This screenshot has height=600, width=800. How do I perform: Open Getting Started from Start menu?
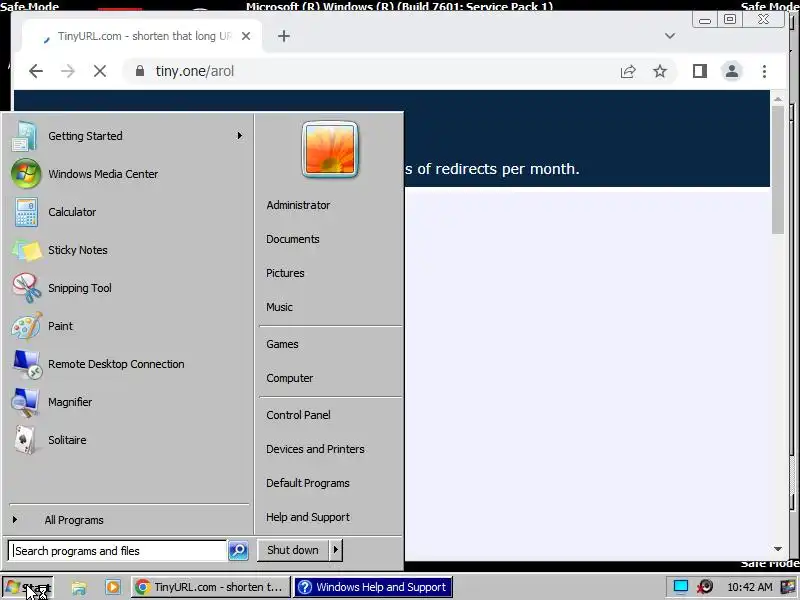(128, 136)
